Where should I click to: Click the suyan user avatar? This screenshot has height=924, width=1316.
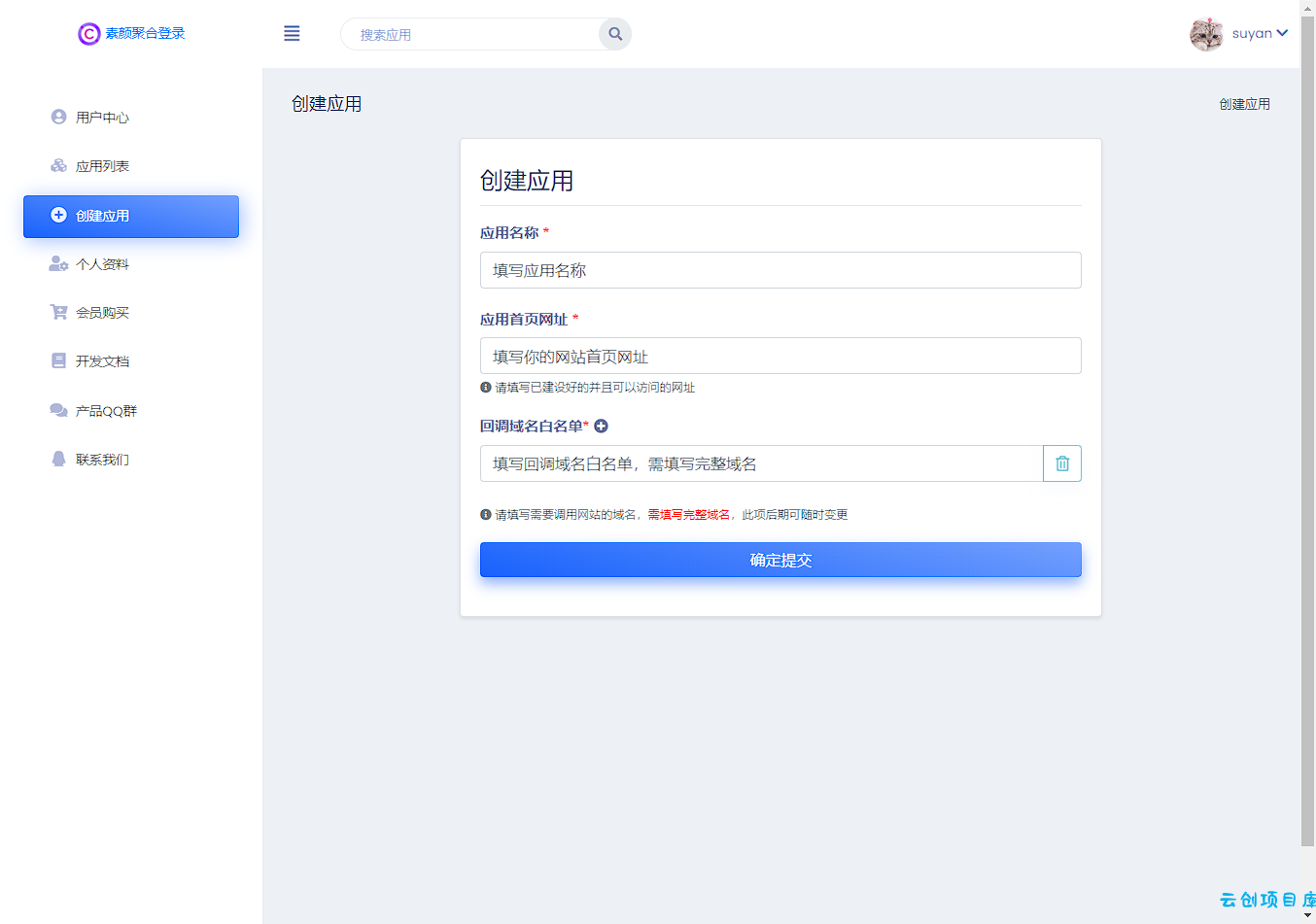[x=1206, y=34]
